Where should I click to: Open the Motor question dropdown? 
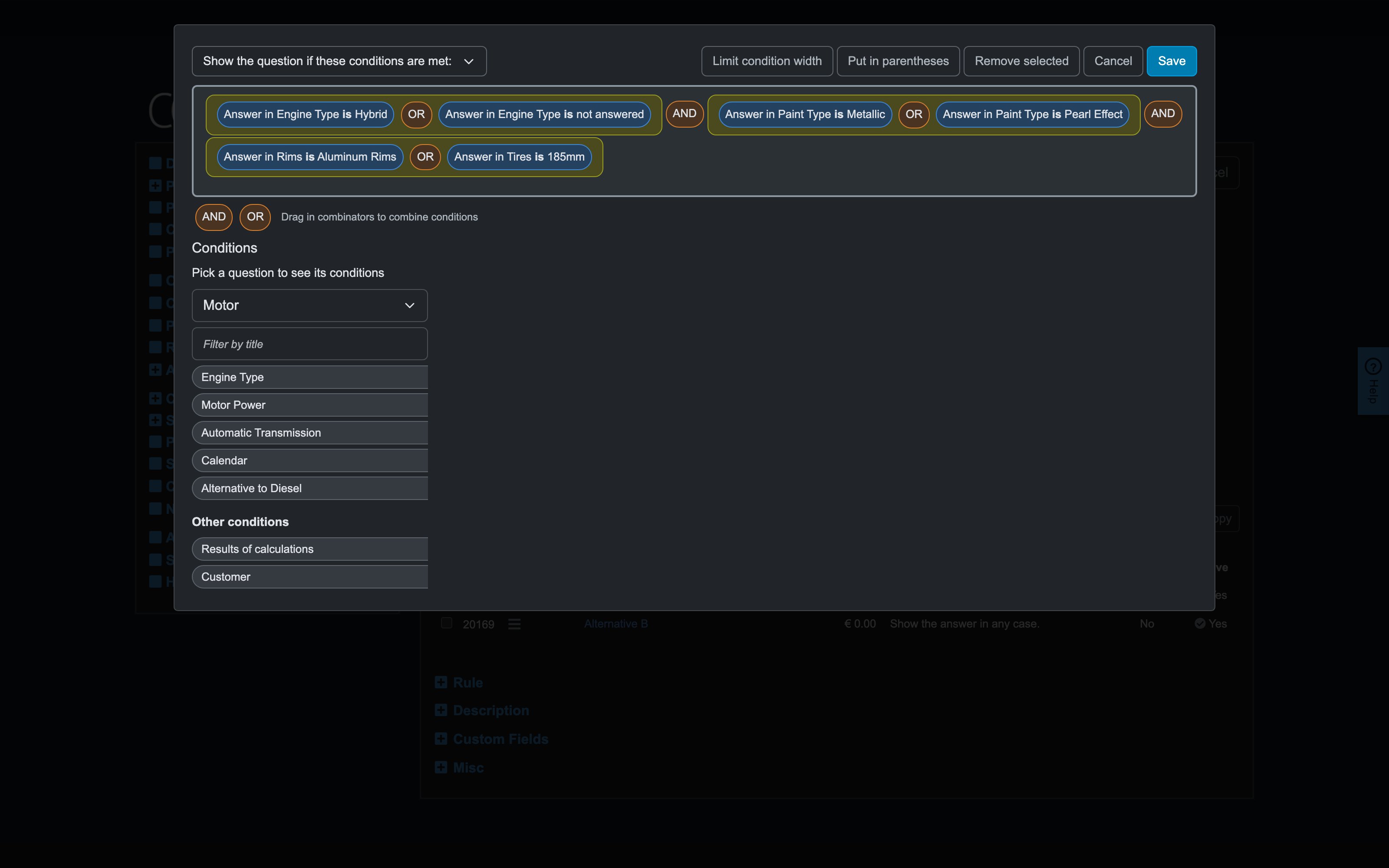pyautogui.click(x=309, y=306)
